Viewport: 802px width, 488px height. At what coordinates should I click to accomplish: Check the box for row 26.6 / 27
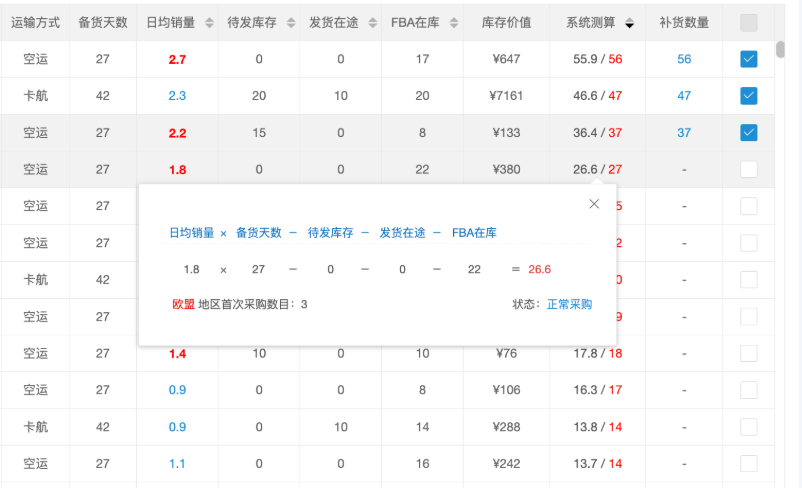(749, 170)
